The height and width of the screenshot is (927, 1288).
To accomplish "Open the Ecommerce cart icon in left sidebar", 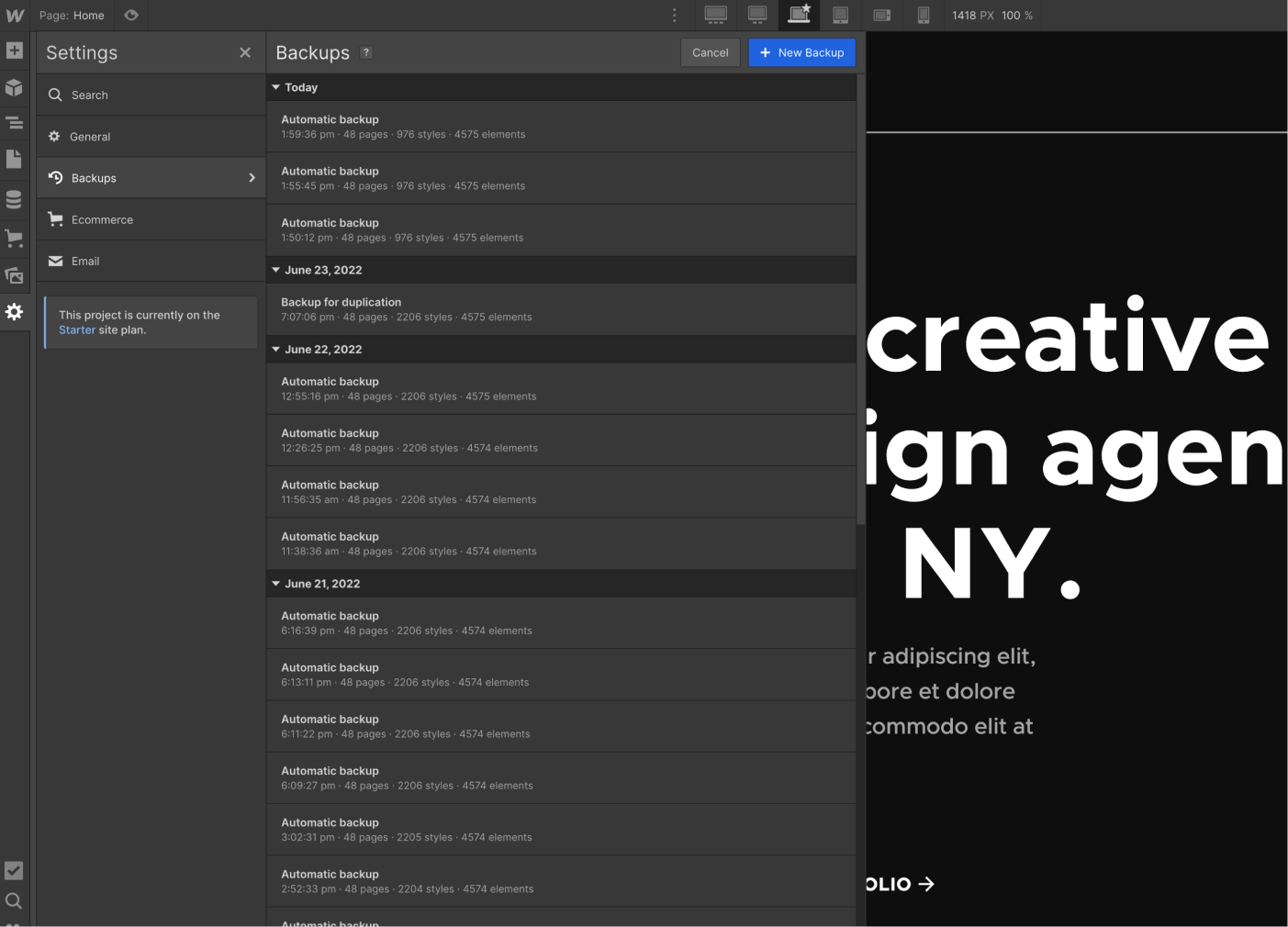I will tap(14, 238).
